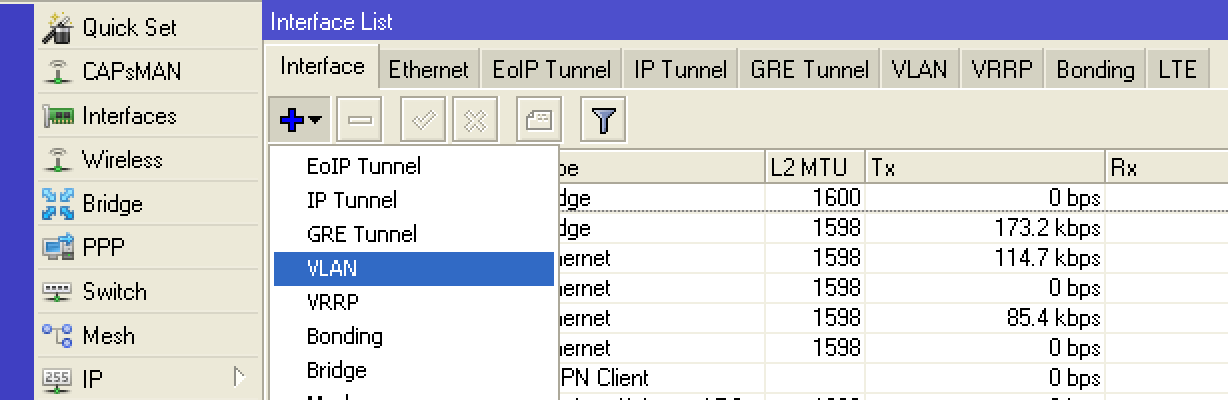The width and height of the screenshot is (1228, 400).
Task: Click the disable (cross) toolbar button
Action: click(x=475, y=121)
